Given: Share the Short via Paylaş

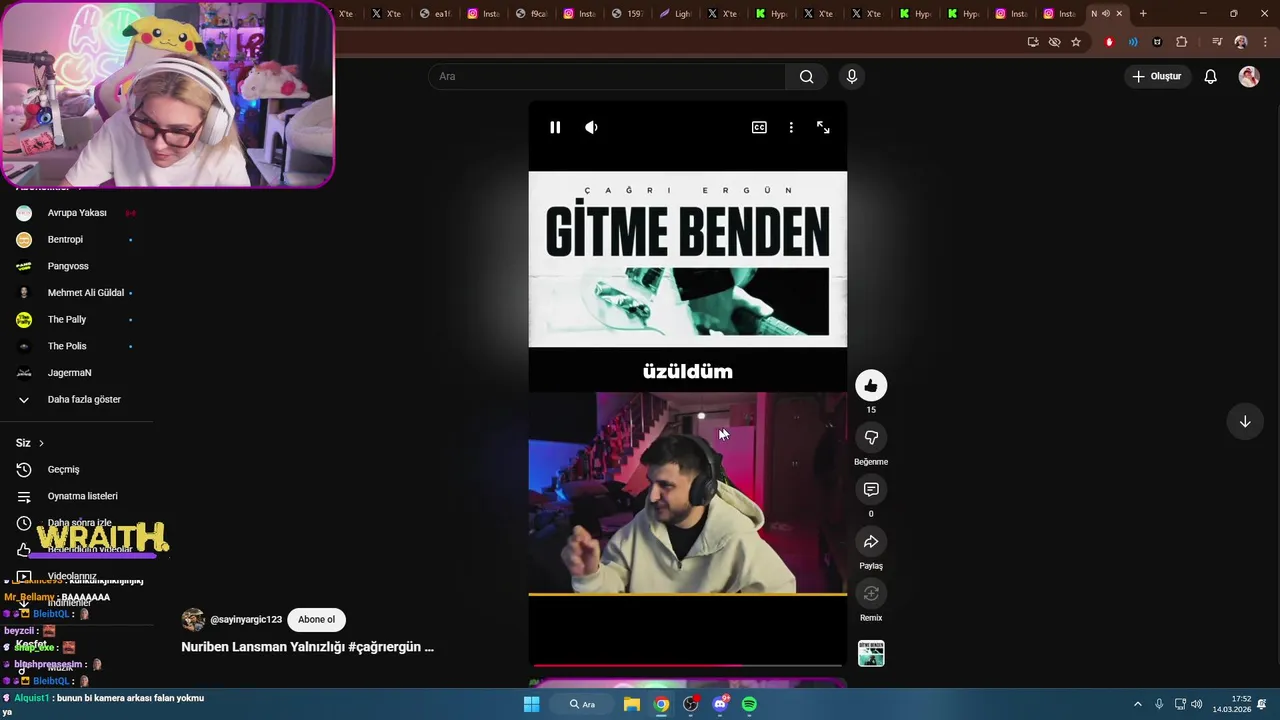Looking at the screenshot, I should [x=871, y=541].
